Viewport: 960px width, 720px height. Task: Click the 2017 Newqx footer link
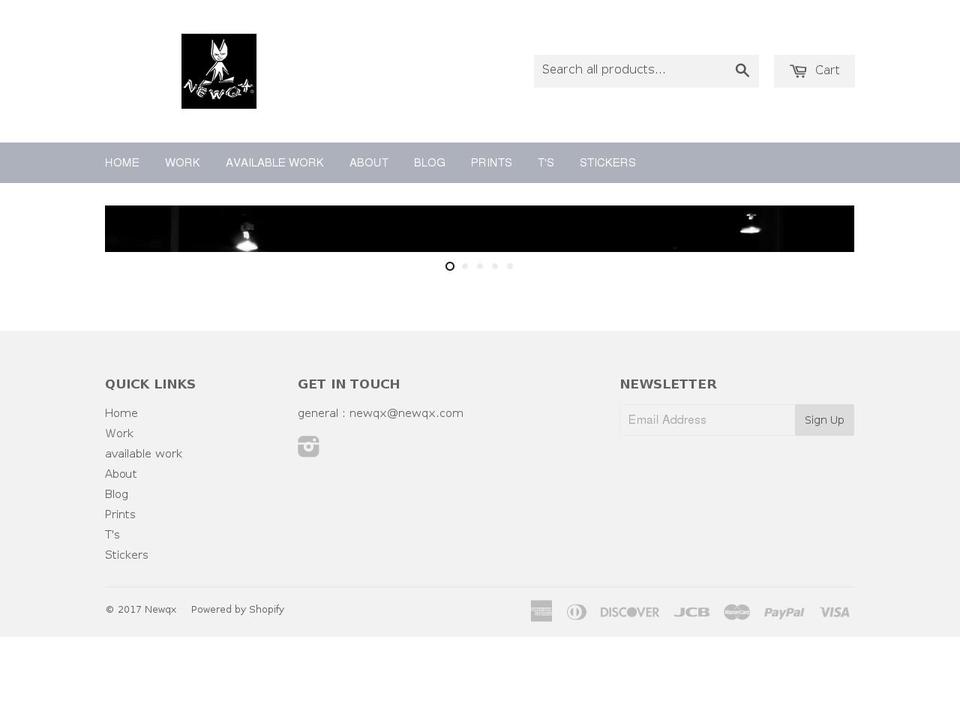pos(141,610)
